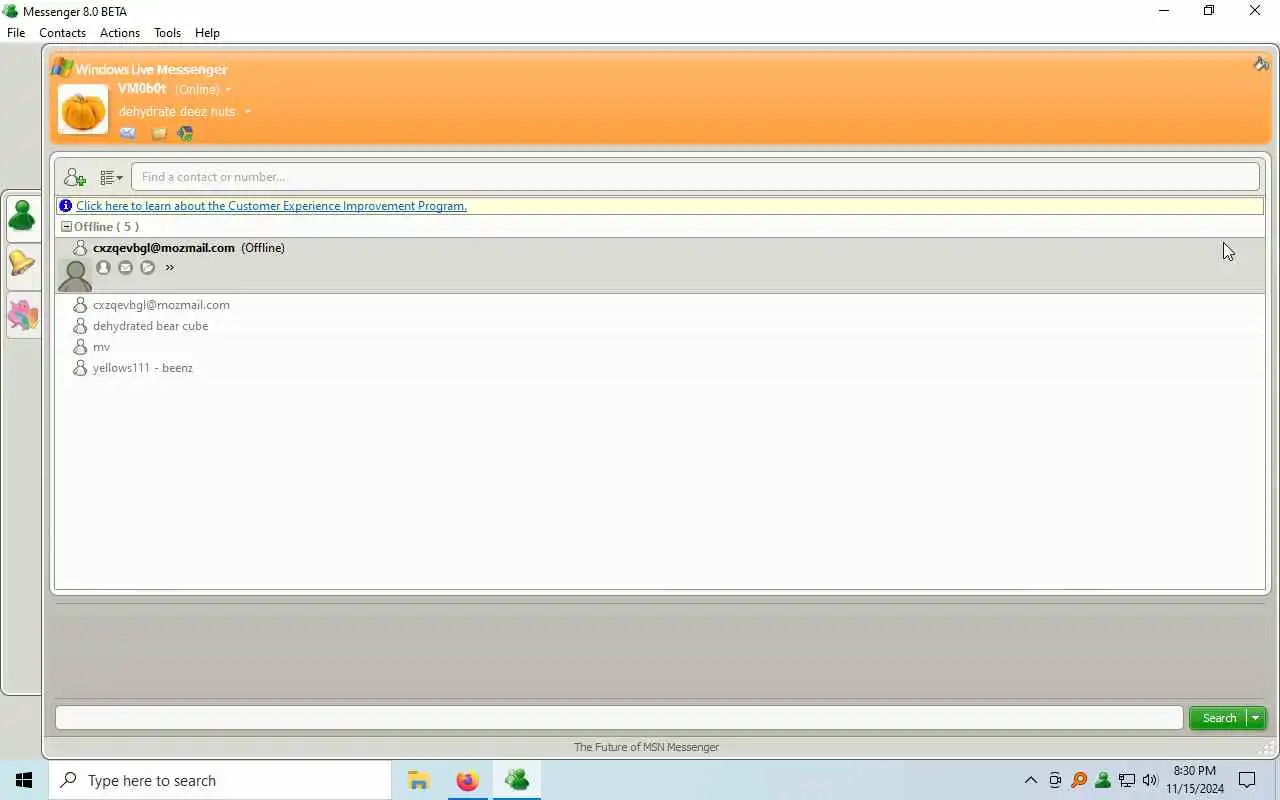Click status icon beside dehydrated bear cube

click(x=80, y=326)
